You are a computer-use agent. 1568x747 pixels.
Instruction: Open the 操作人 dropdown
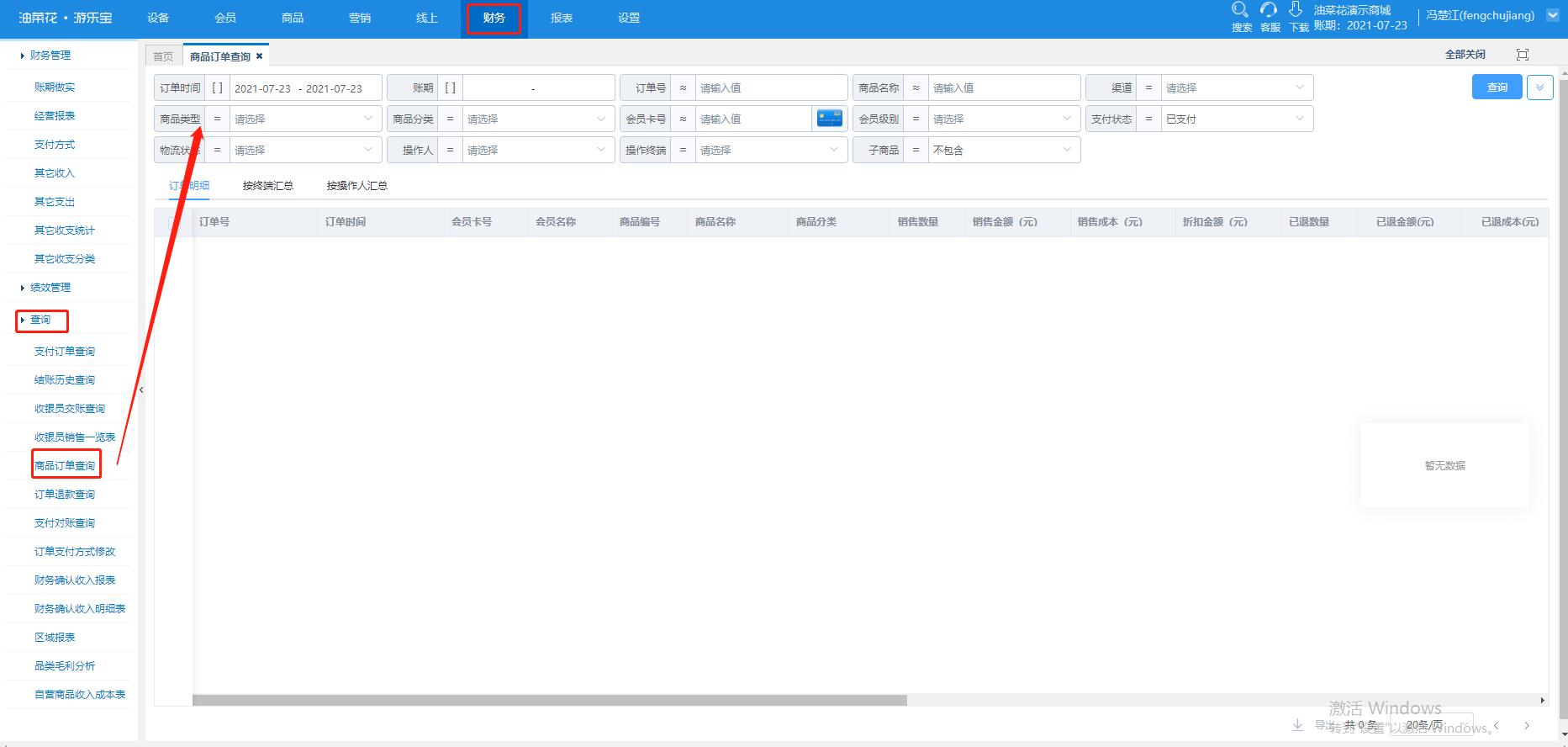[x=538, y=150]
